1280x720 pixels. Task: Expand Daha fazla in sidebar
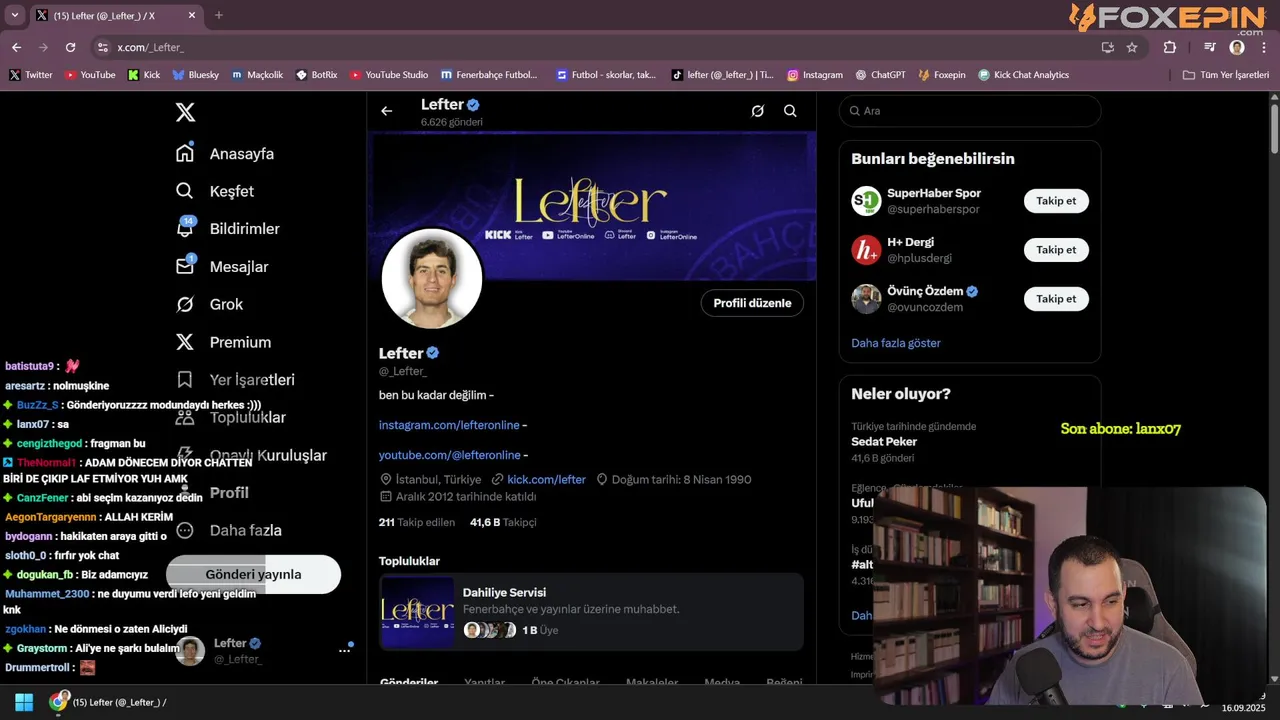click(x=229, y=530)
